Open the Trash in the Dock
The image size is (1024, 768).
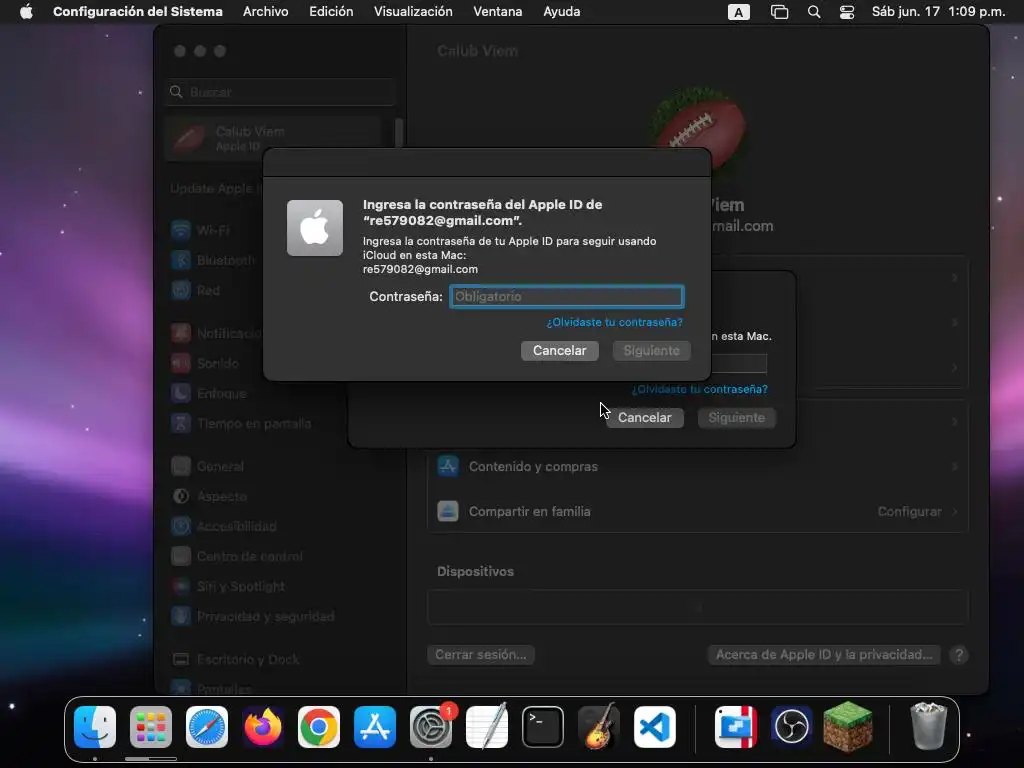click(x=928, y=727)
